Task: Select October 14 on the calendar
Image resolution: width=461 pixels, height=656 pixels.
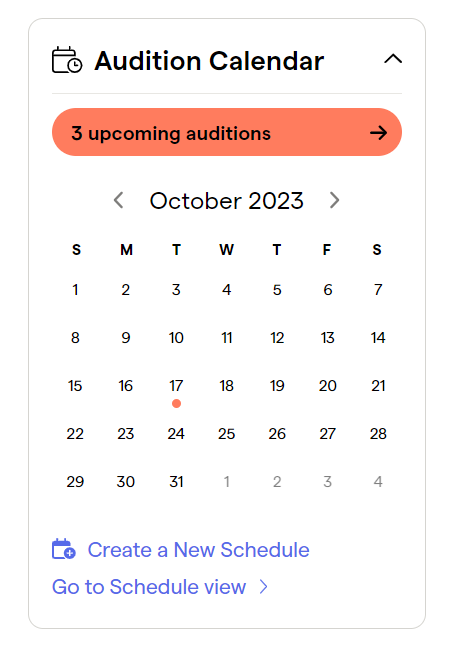Action: 378,338
